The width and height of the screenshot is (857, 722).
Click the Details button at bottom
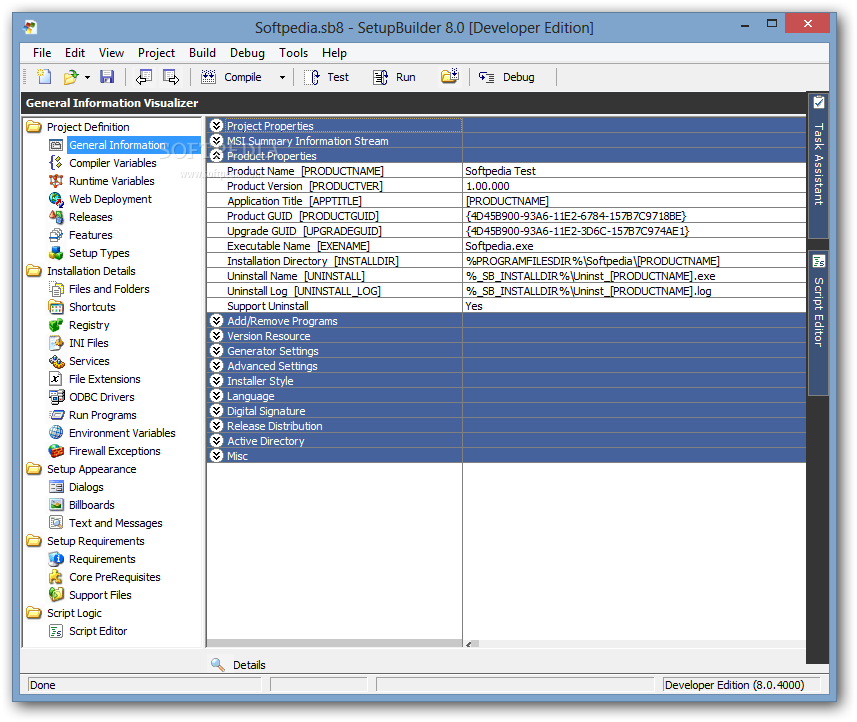click(x=239, y=665)
